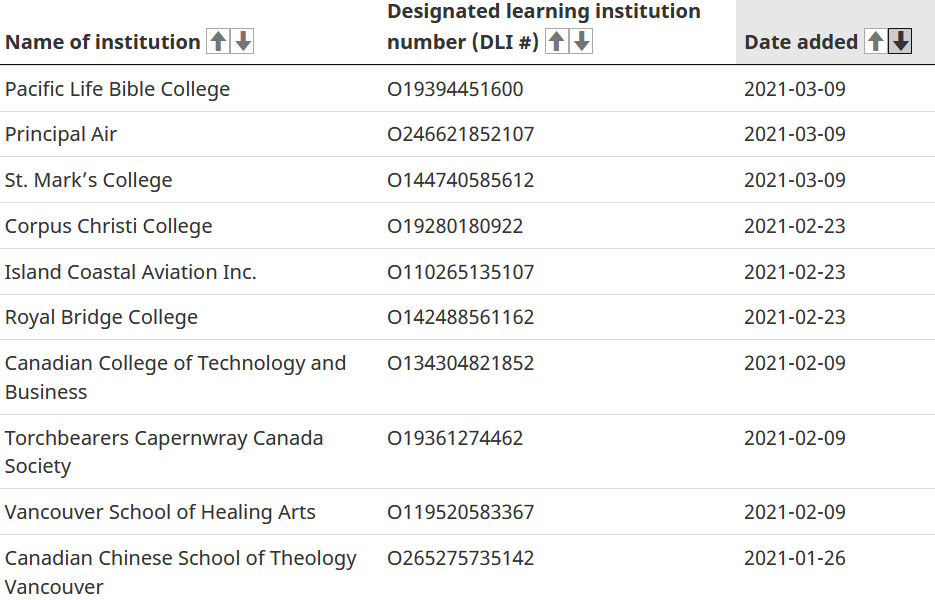Click Corpus Christi College in the table
The height and width of the screenshot is (600, 935).
coord(108,226)
